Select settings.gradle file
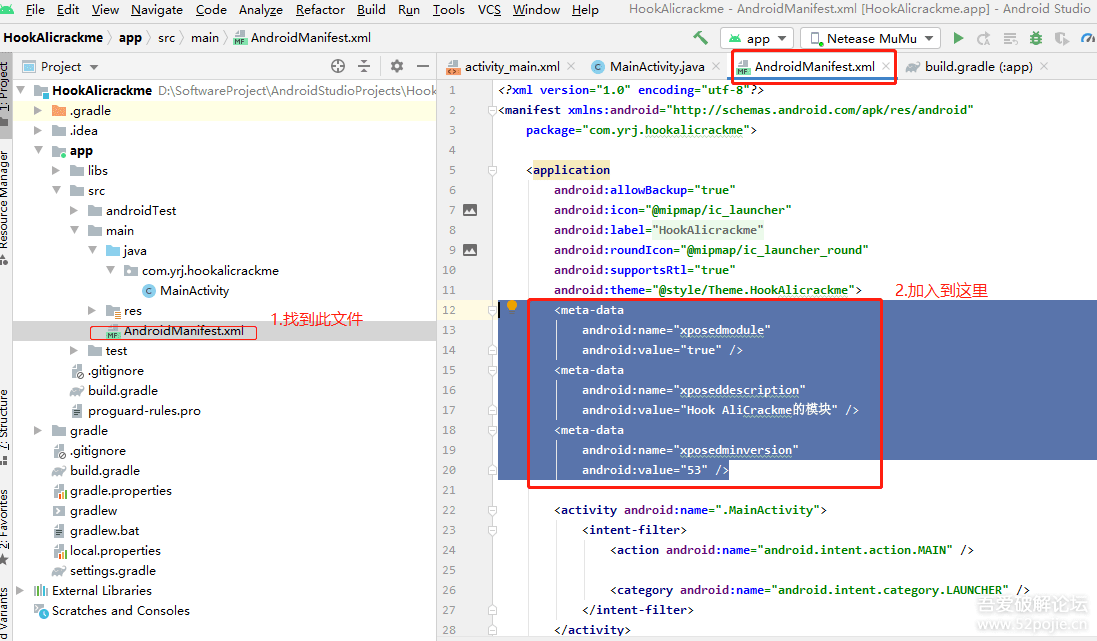 [113, 571]
